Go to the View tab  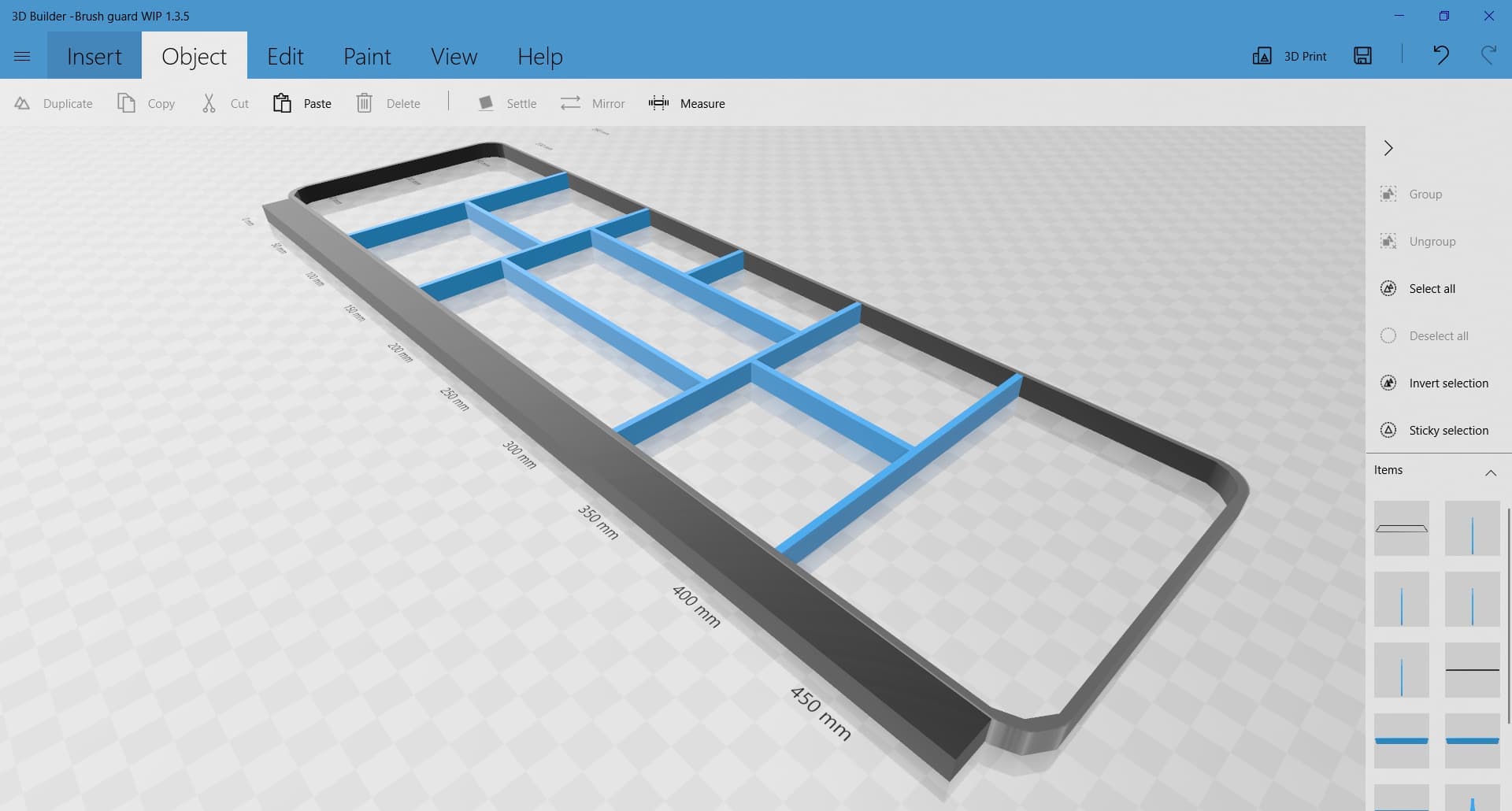(x=454, y=57)
